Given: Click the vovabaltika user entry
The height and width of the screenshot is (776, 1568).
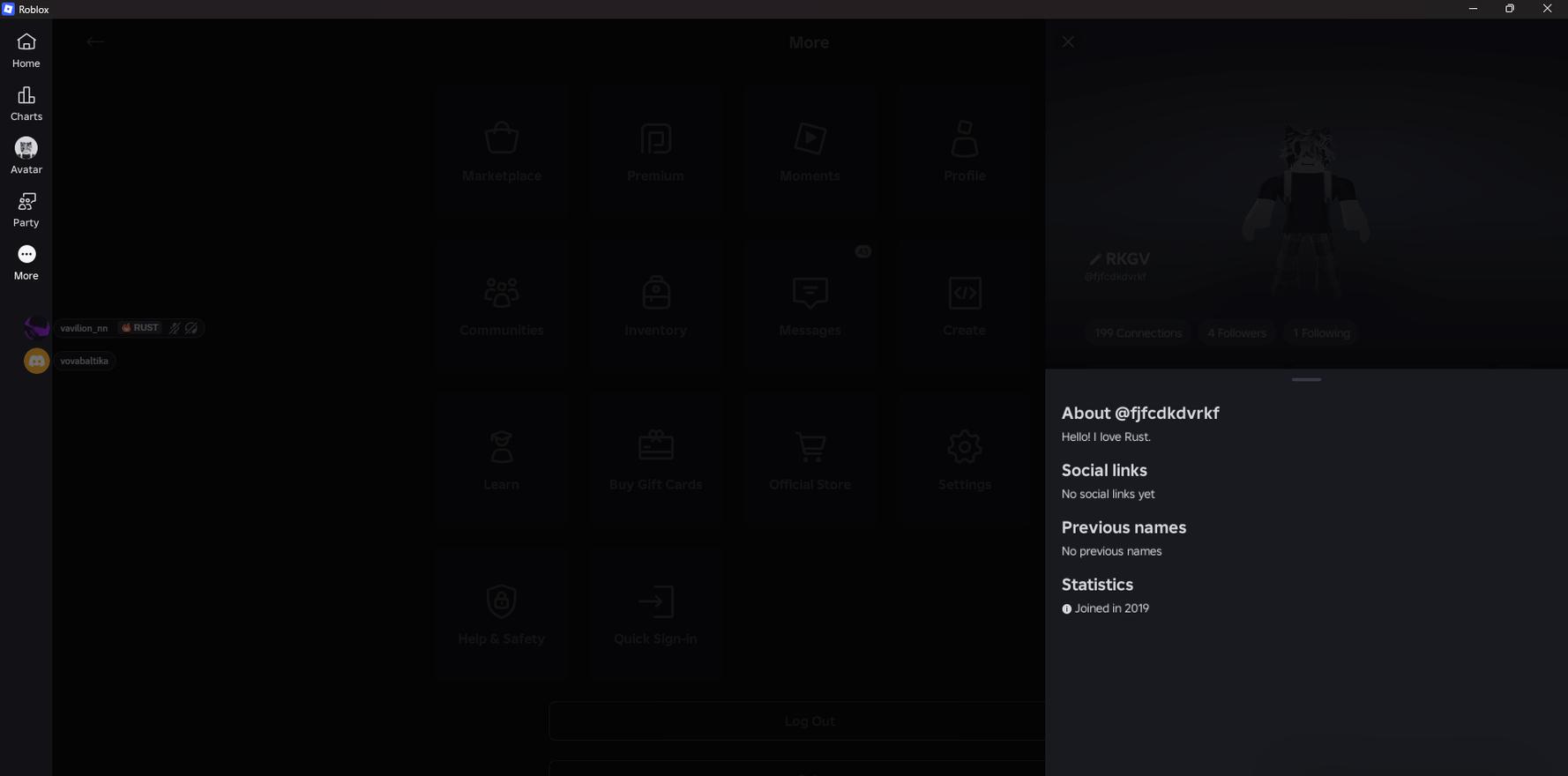Looking at the screenshot, I should pos(84,361).
